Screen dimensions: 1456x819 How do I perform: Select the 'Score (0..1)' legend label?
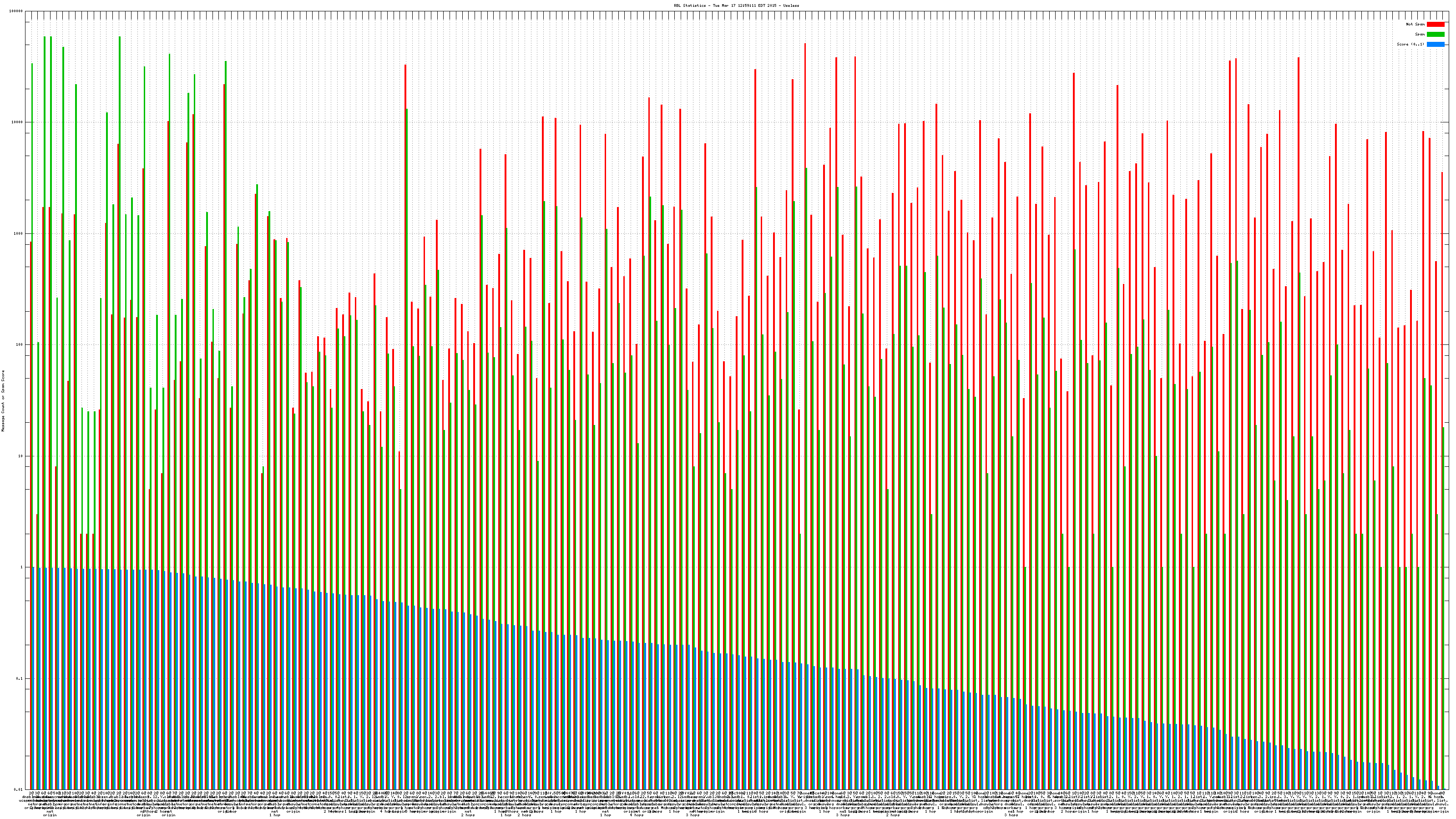pyautogui.click(x=1410, y=44)
